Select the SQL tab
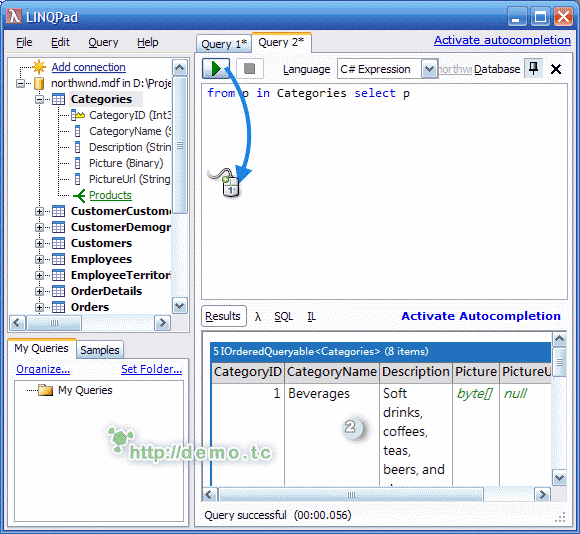 283,317
